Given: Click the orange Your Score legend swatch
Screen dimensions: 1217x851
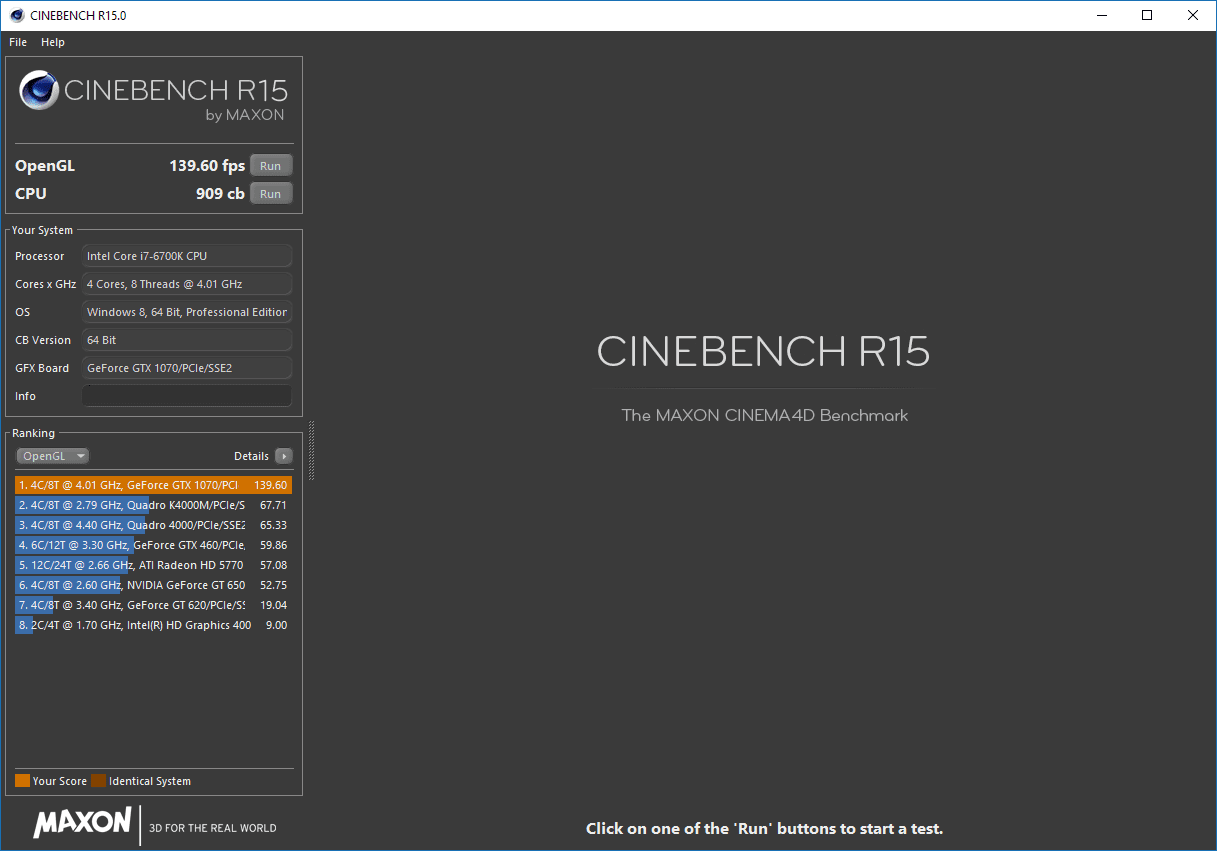Looking at the screenshot, I should [22, 781].
